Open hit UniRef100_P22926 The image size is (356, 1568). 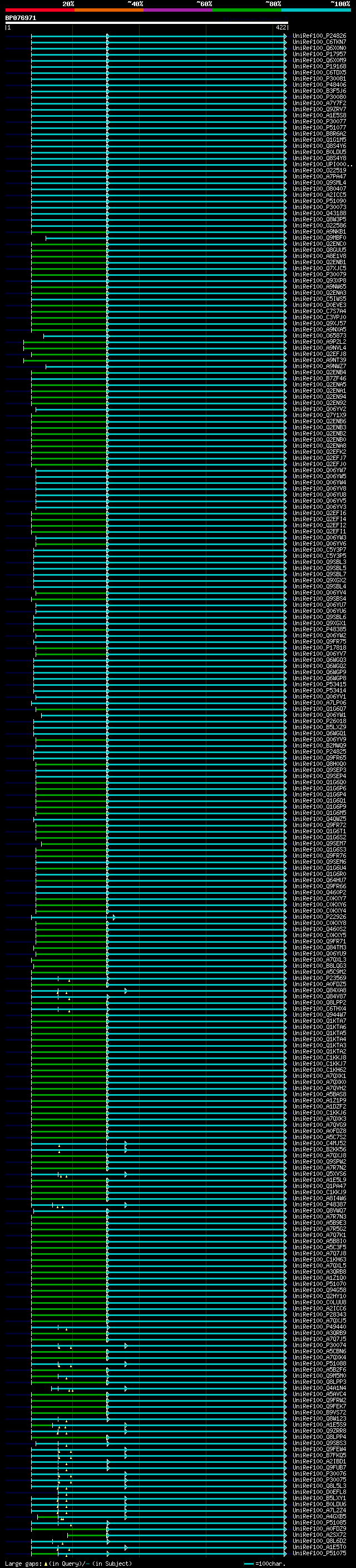319,917
